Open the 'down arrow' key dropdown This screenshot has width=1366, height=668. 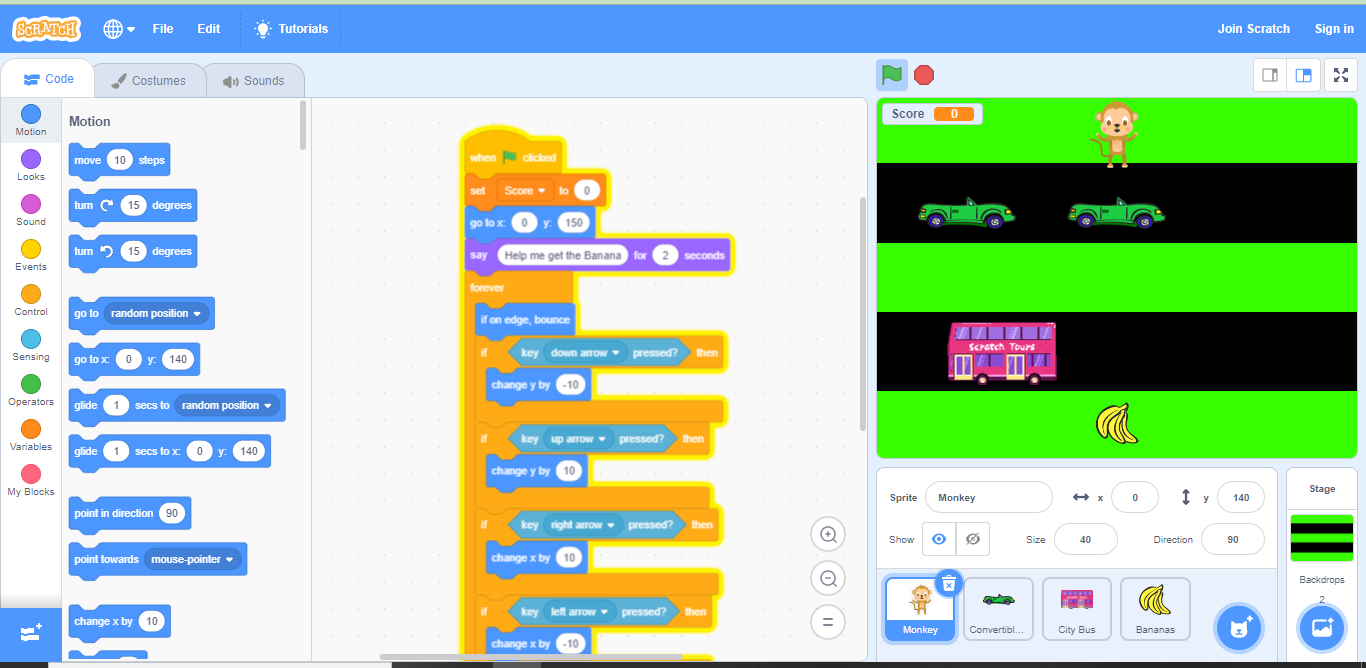click(x=586, y=353)
